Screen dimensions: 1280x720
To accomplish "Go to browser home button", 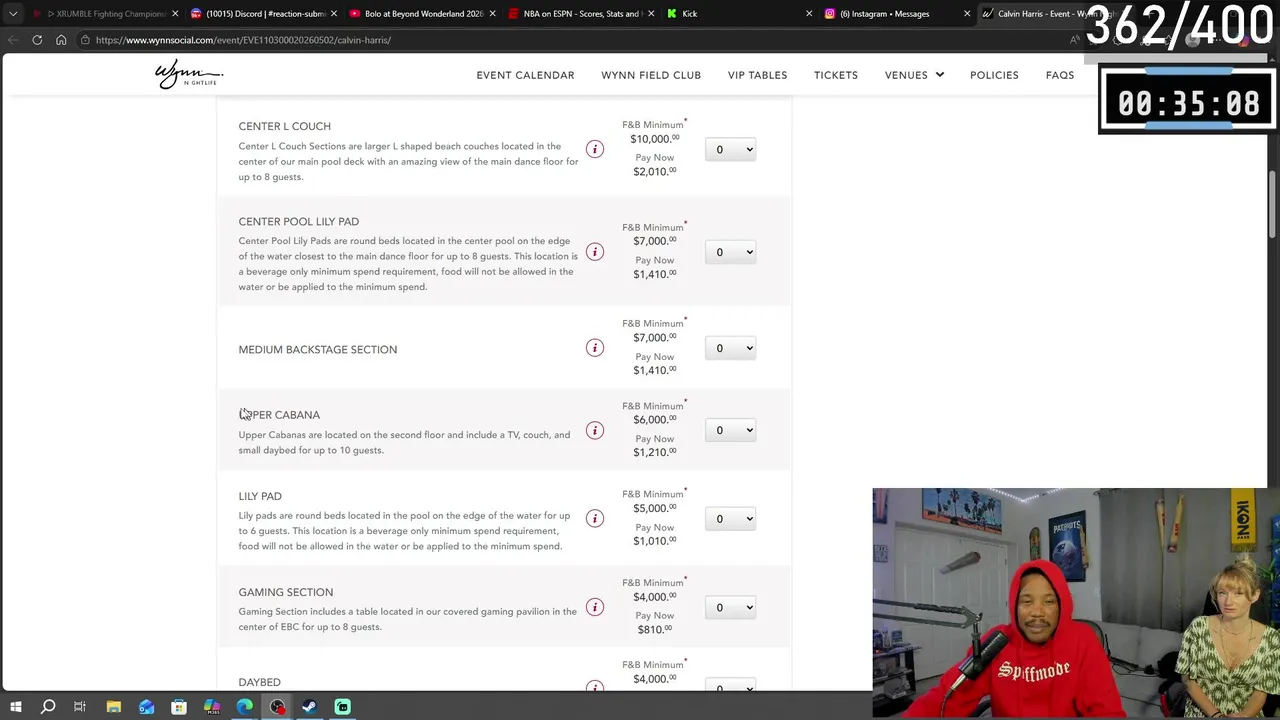I will tap(61, 40).
